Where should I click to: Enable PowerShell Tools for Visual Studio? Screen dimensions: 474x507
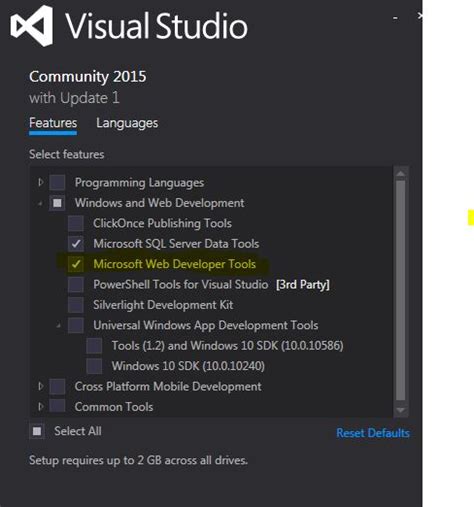point(76,285)
